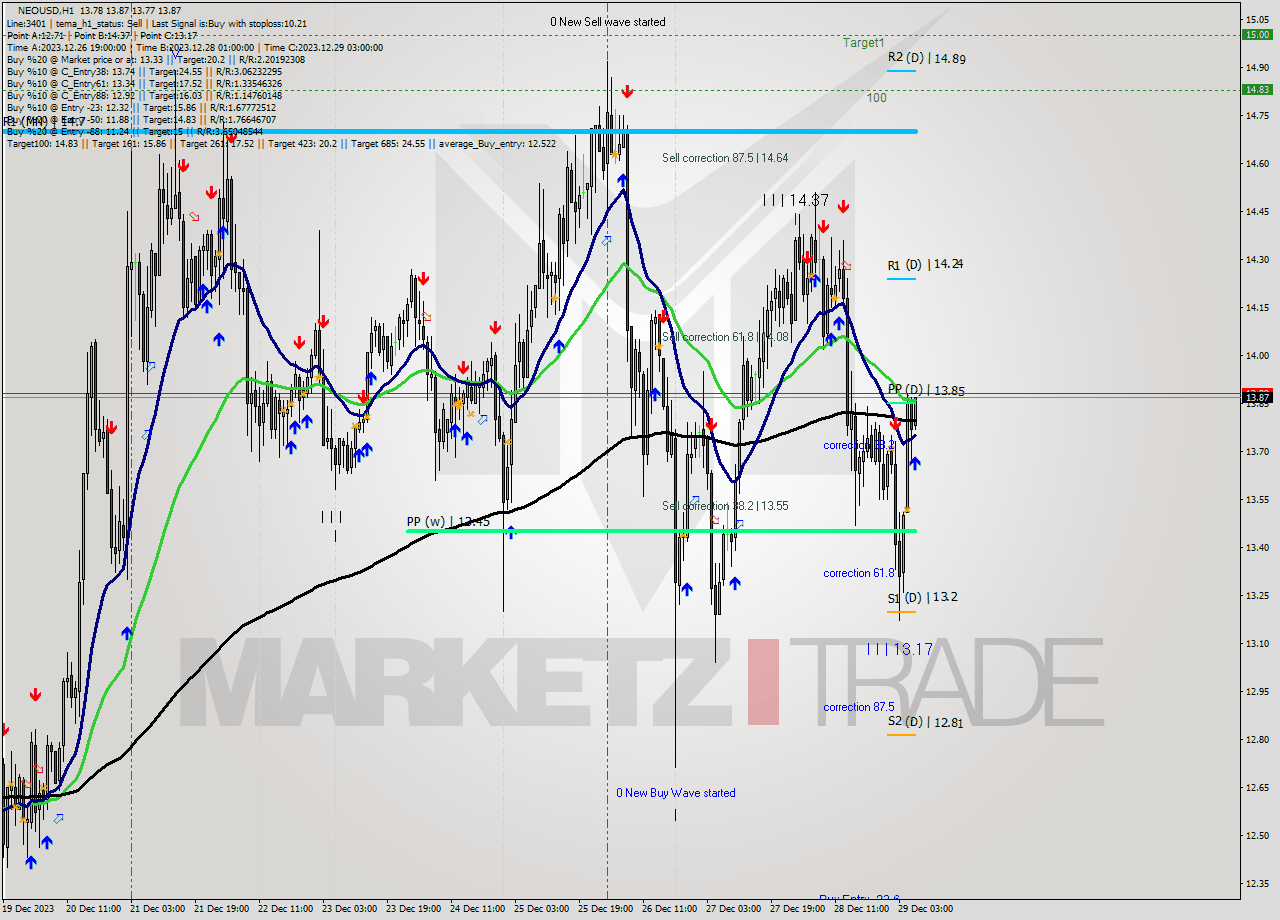The width and height of the screenshot is (1280, 920).
Task: Click the 'PP (D) | 13.85' pivot label
Action: 926,390
